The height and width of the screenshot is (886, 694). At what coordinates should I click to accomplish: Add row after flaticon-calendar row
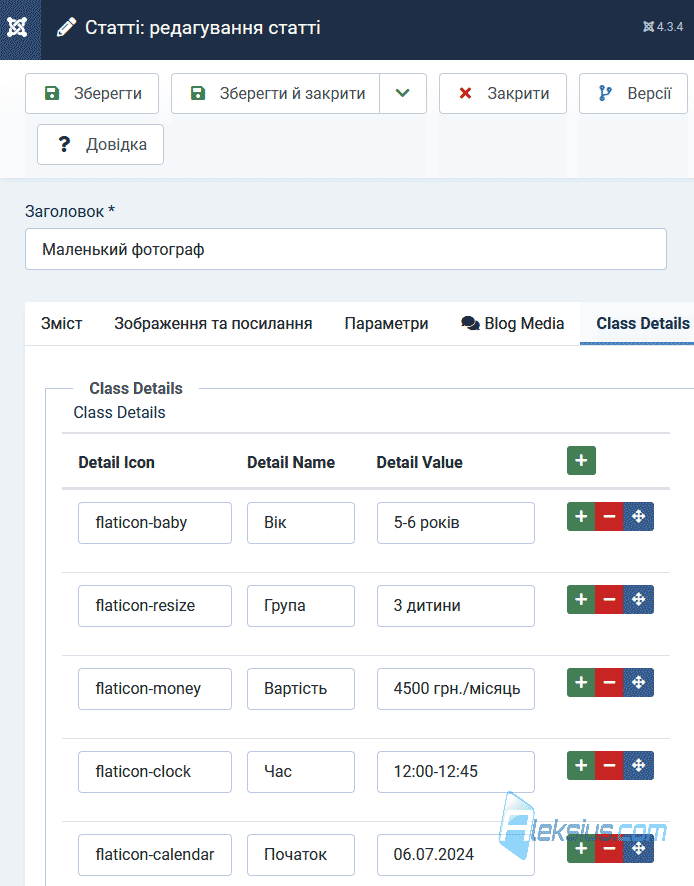(x=581, y=849)
